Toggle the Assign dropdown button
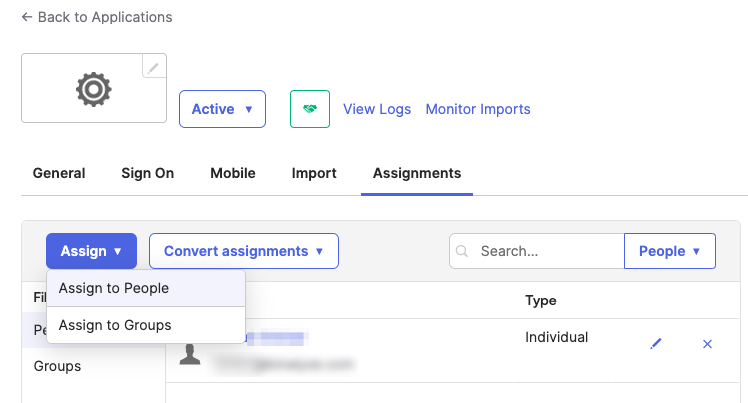Screen dimensions: 748x403 click(x=91, y=251)
